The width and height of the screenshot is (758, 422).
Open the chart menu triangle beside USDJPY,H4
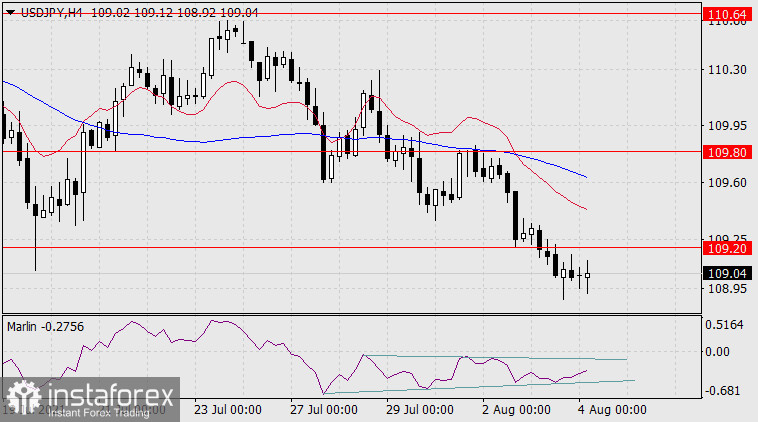click(x=9, y=10)
